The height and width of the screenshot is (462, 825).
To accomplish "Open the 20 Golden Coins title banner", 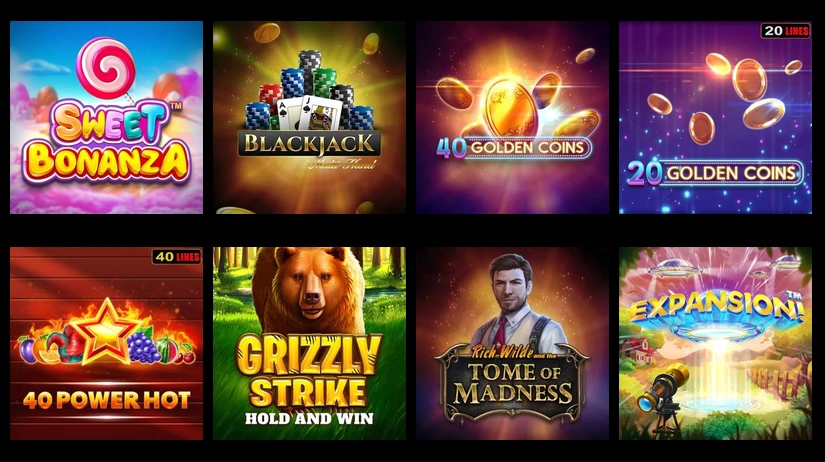I will click(715, 173).
